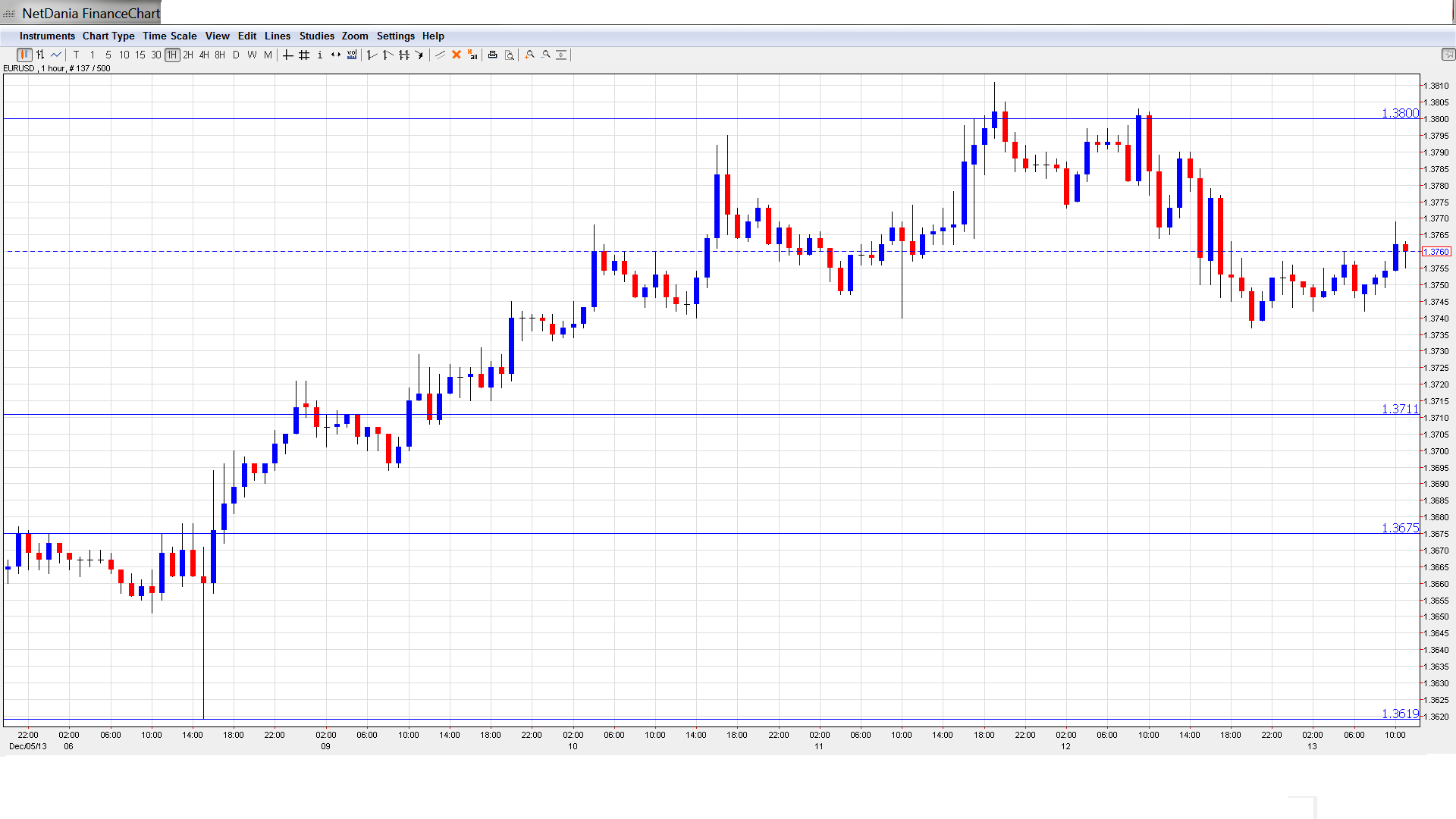Open the Instruments menu

point(47,36)
